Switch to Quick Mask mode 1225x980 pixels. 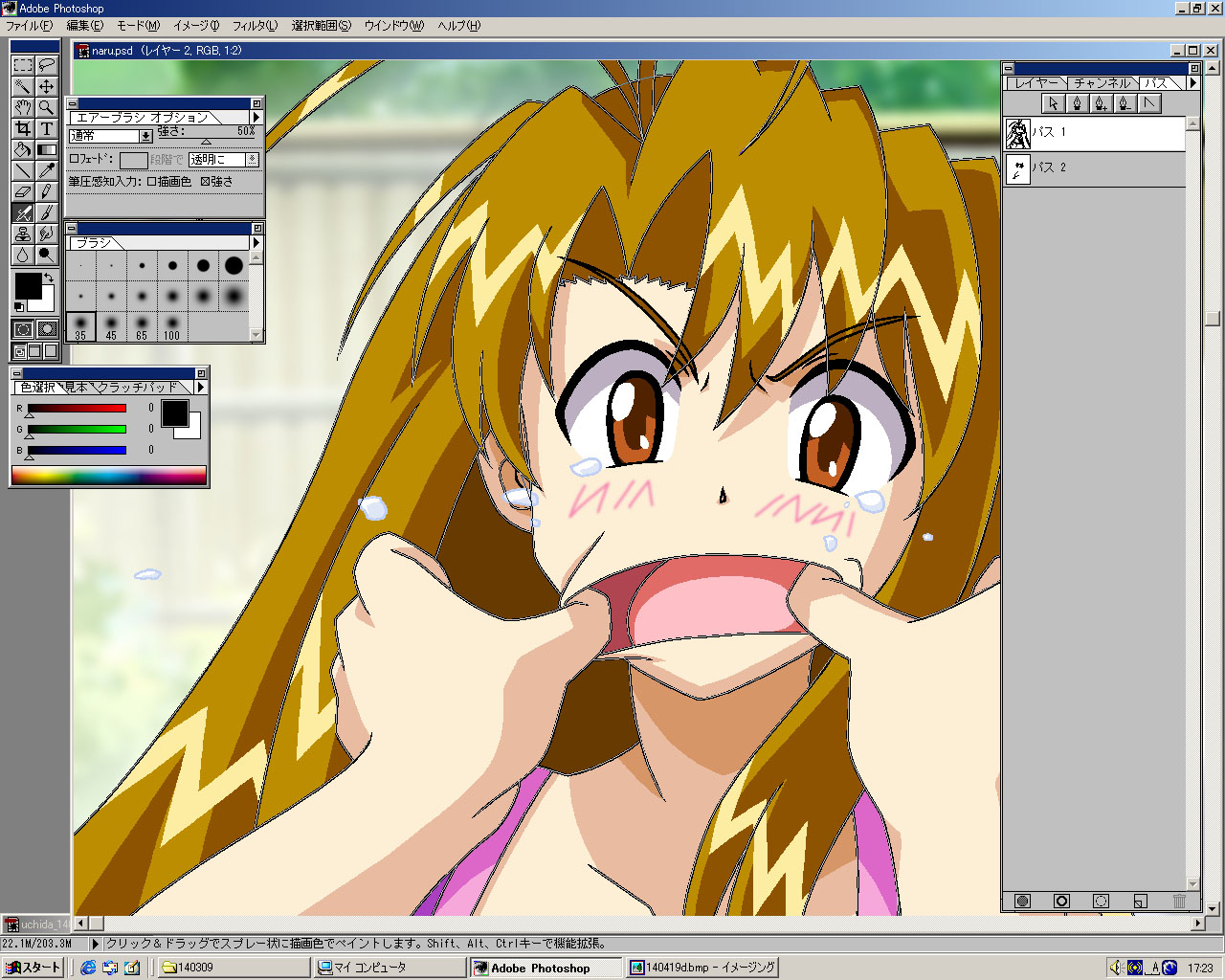[46, 329]
